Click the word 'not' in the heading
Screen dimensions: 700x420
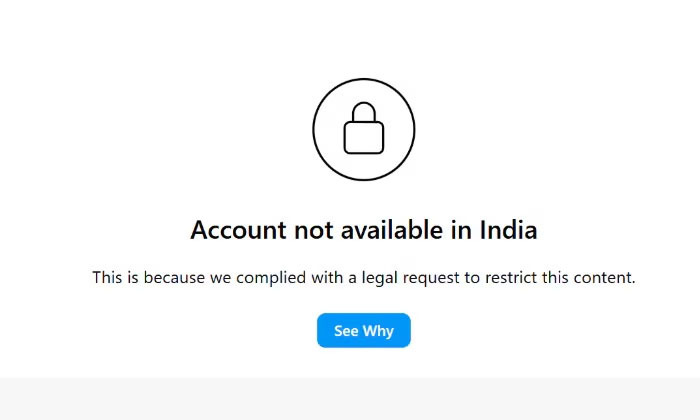coord(314,230)
